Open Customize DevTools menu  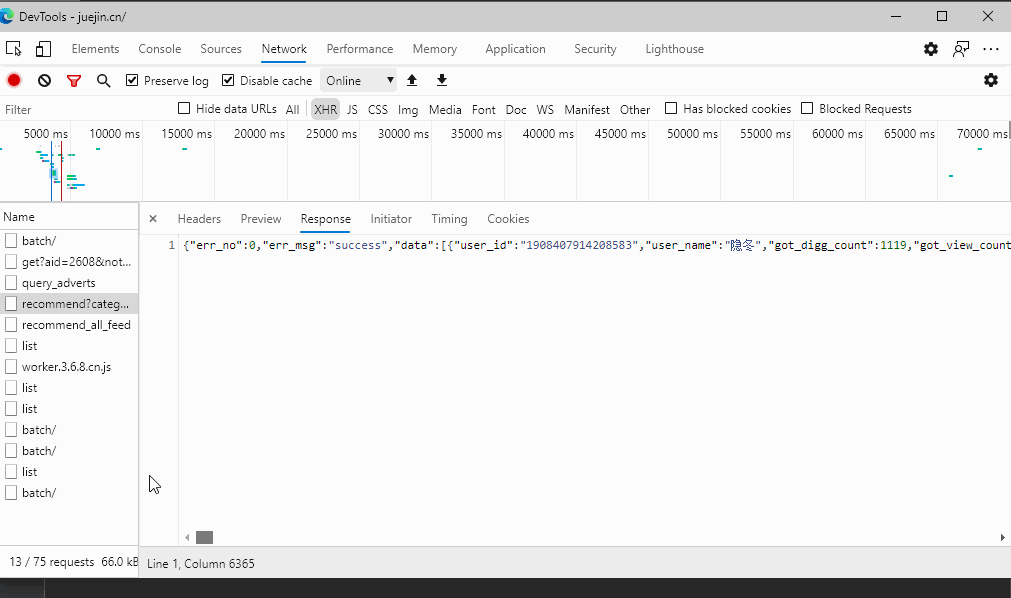click(930, 48)
